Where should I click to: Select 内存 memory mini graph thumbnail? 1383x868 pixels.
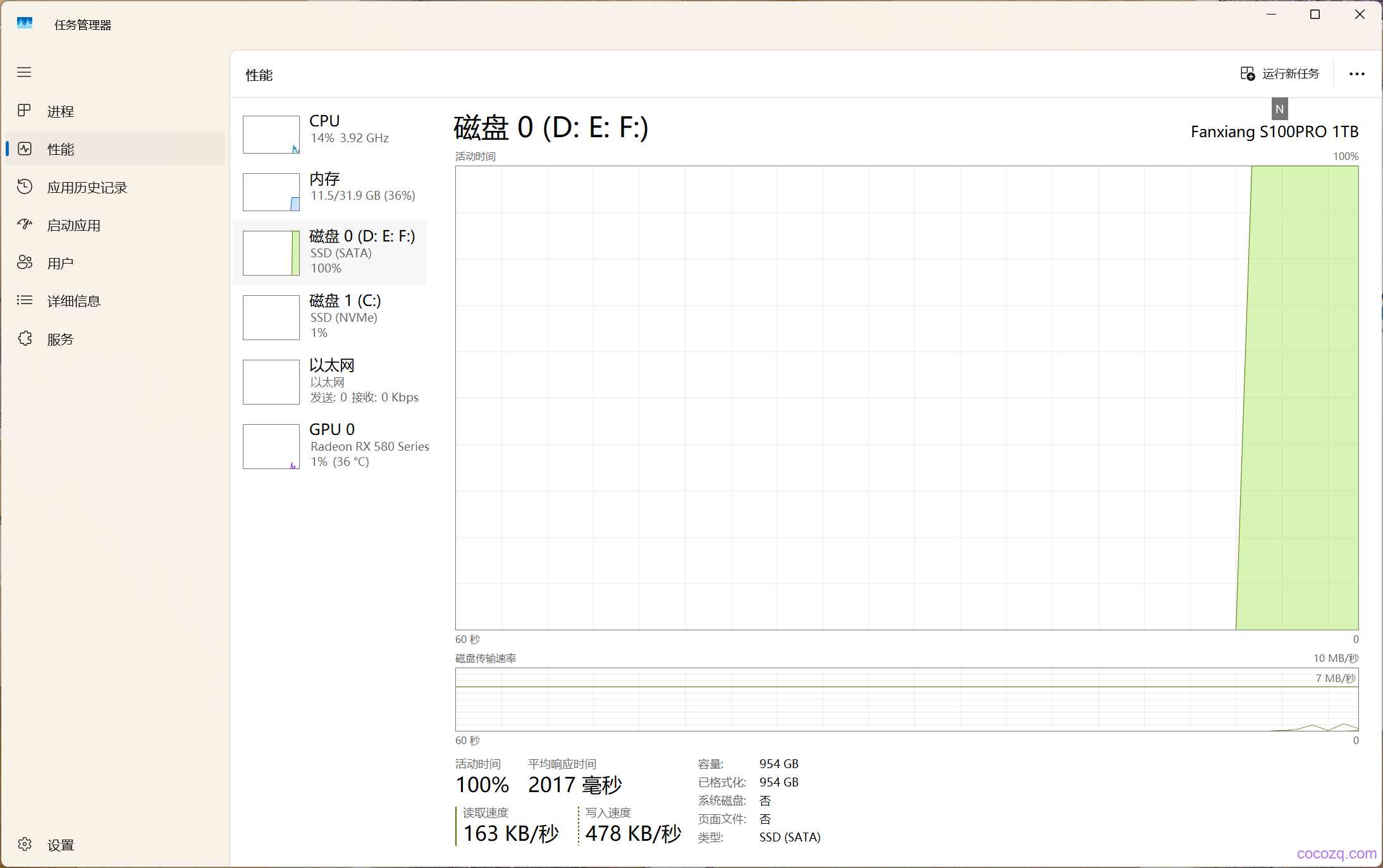pos(271,192)
